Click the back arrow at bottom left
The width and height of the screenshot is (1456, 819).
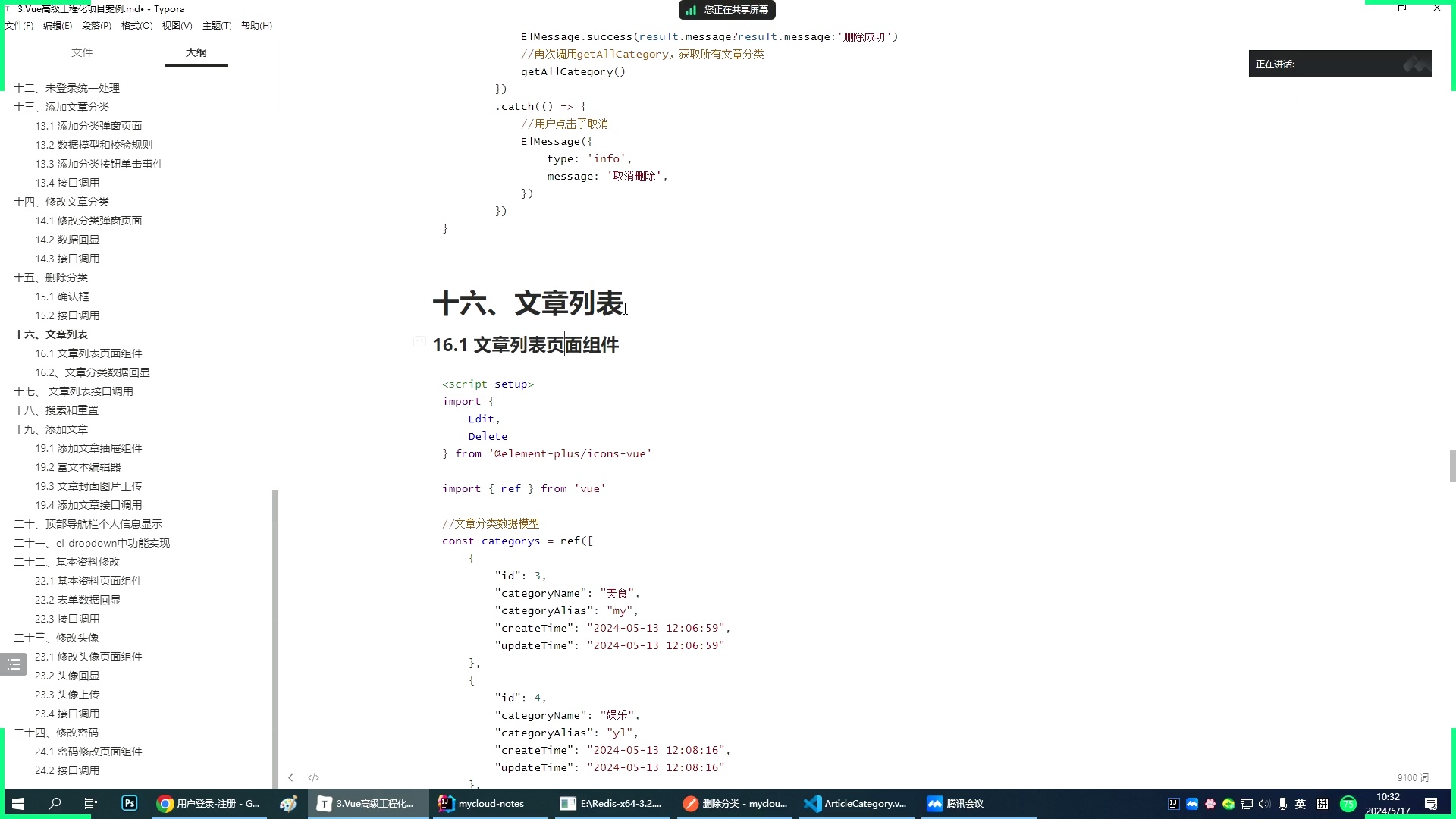(290, 777)
